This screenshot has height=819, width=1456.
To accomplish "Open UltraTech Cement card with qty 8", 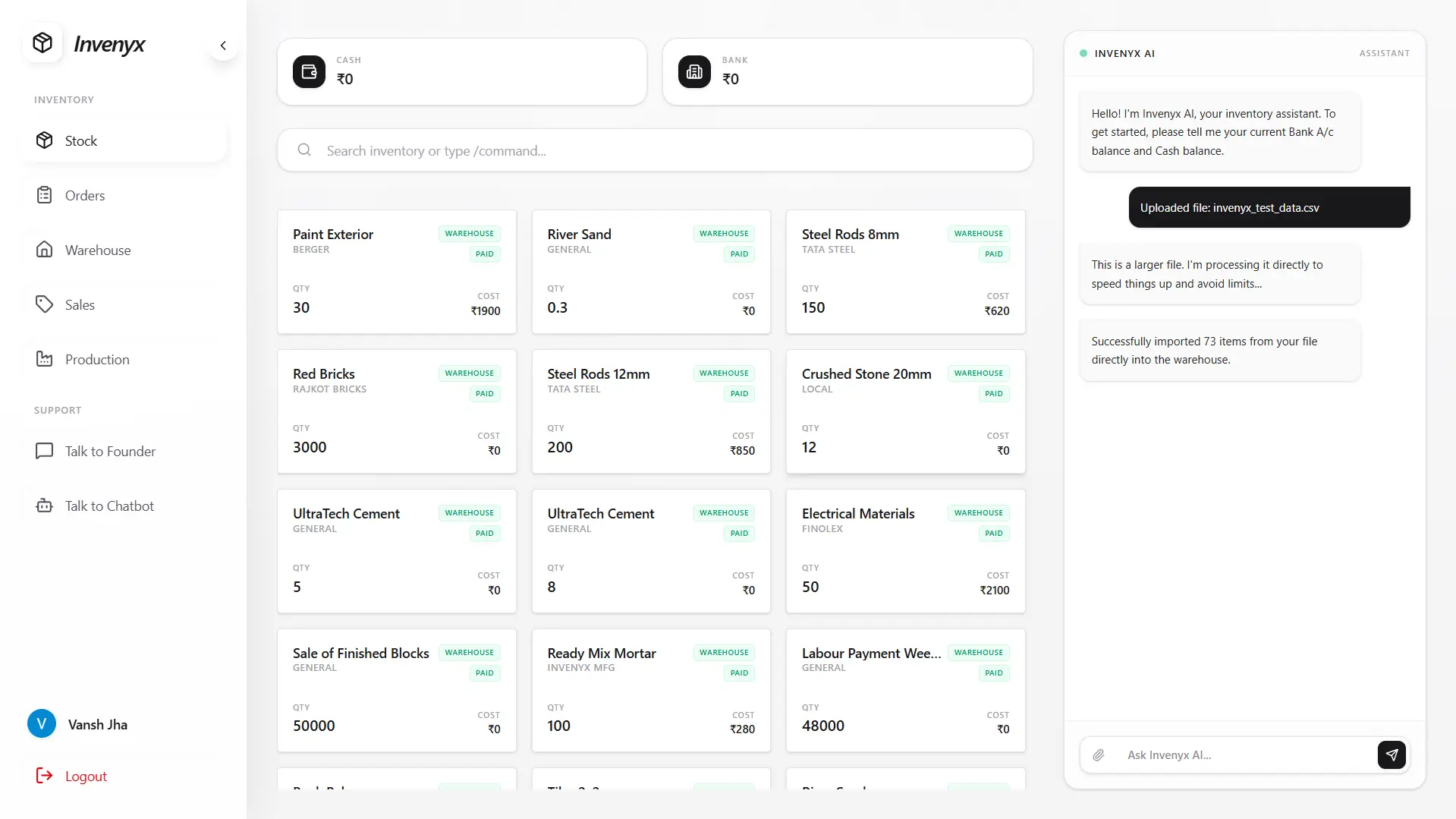I will coord(651,551).
